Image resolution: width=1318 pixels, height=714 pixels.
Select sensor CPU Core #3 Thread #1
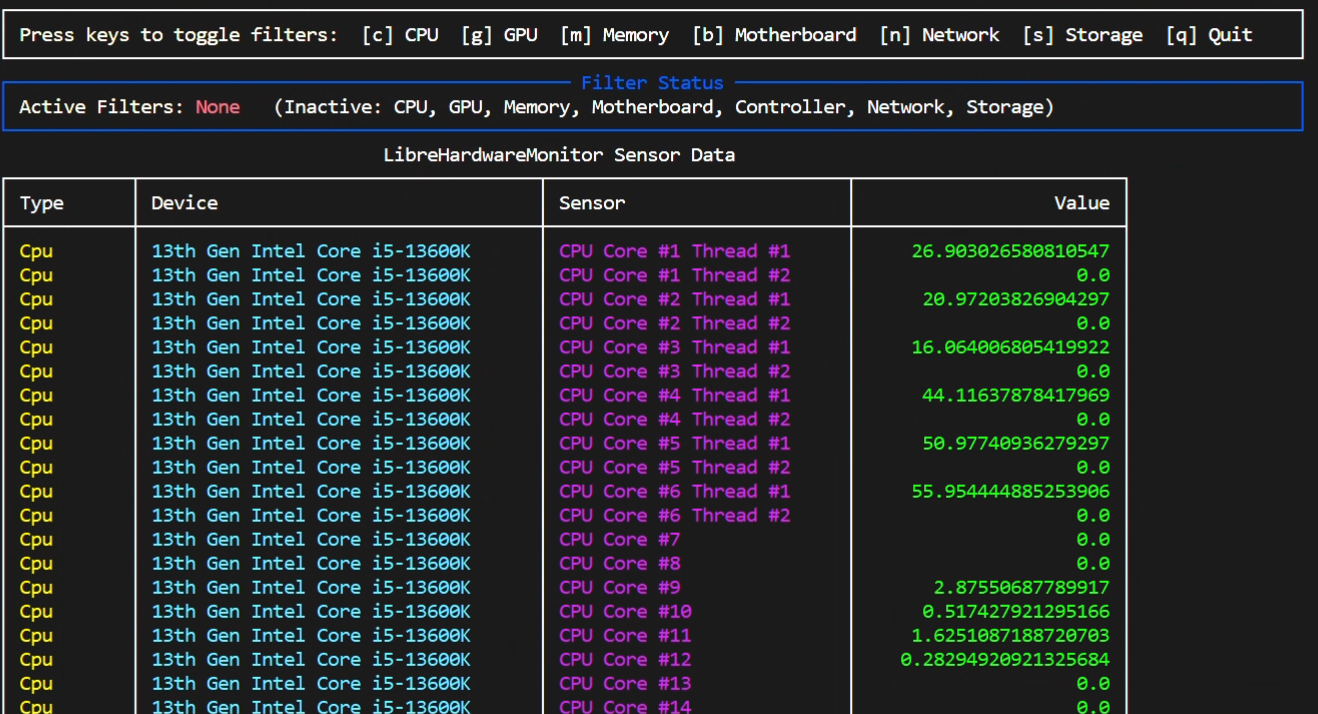tap(675, 347)
